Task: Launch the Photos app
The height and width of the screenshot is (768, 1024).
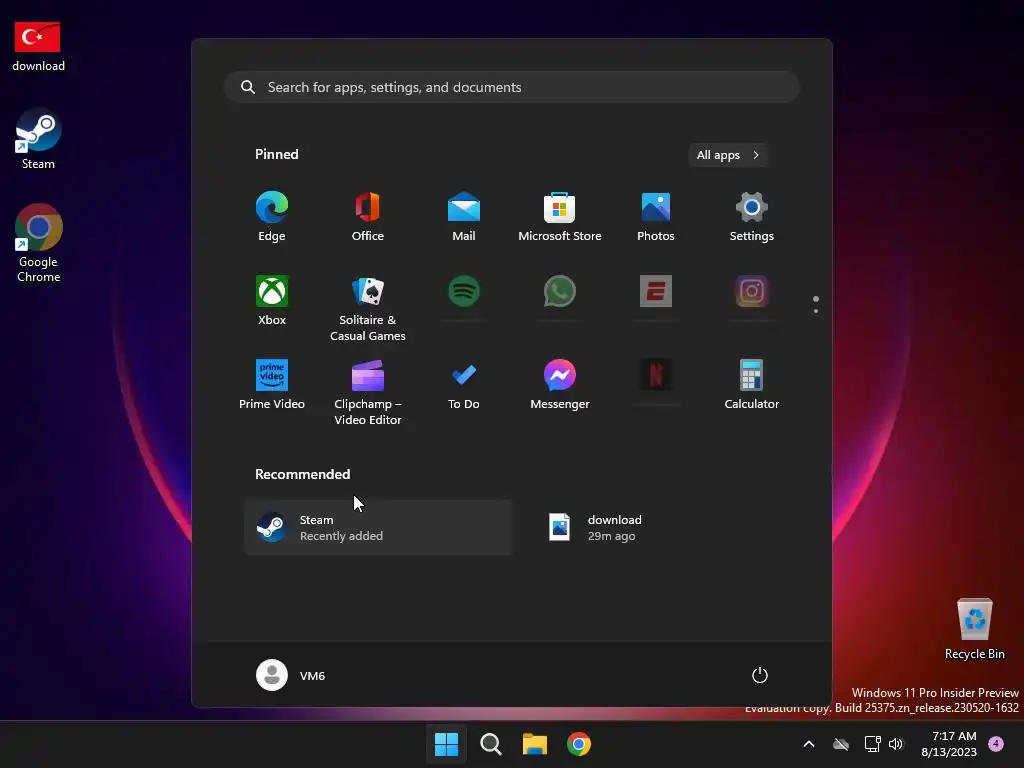Action: (x=656, y=217)
